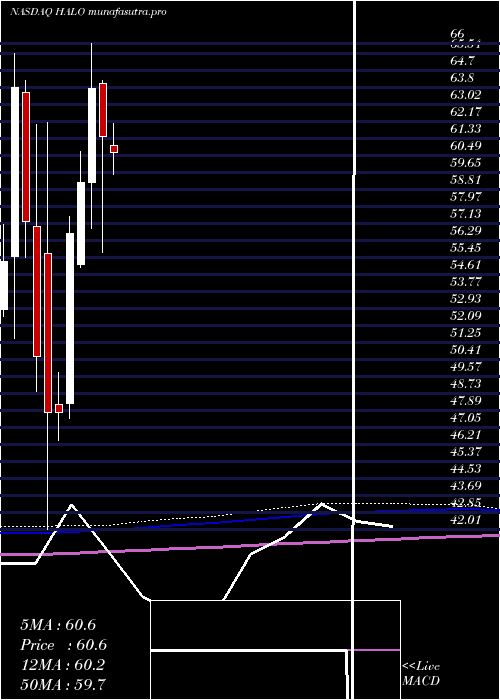The height and width of the screenshot is (700, 500).
Task: Select the 53.77 price axis label
Action: [466, 281]
